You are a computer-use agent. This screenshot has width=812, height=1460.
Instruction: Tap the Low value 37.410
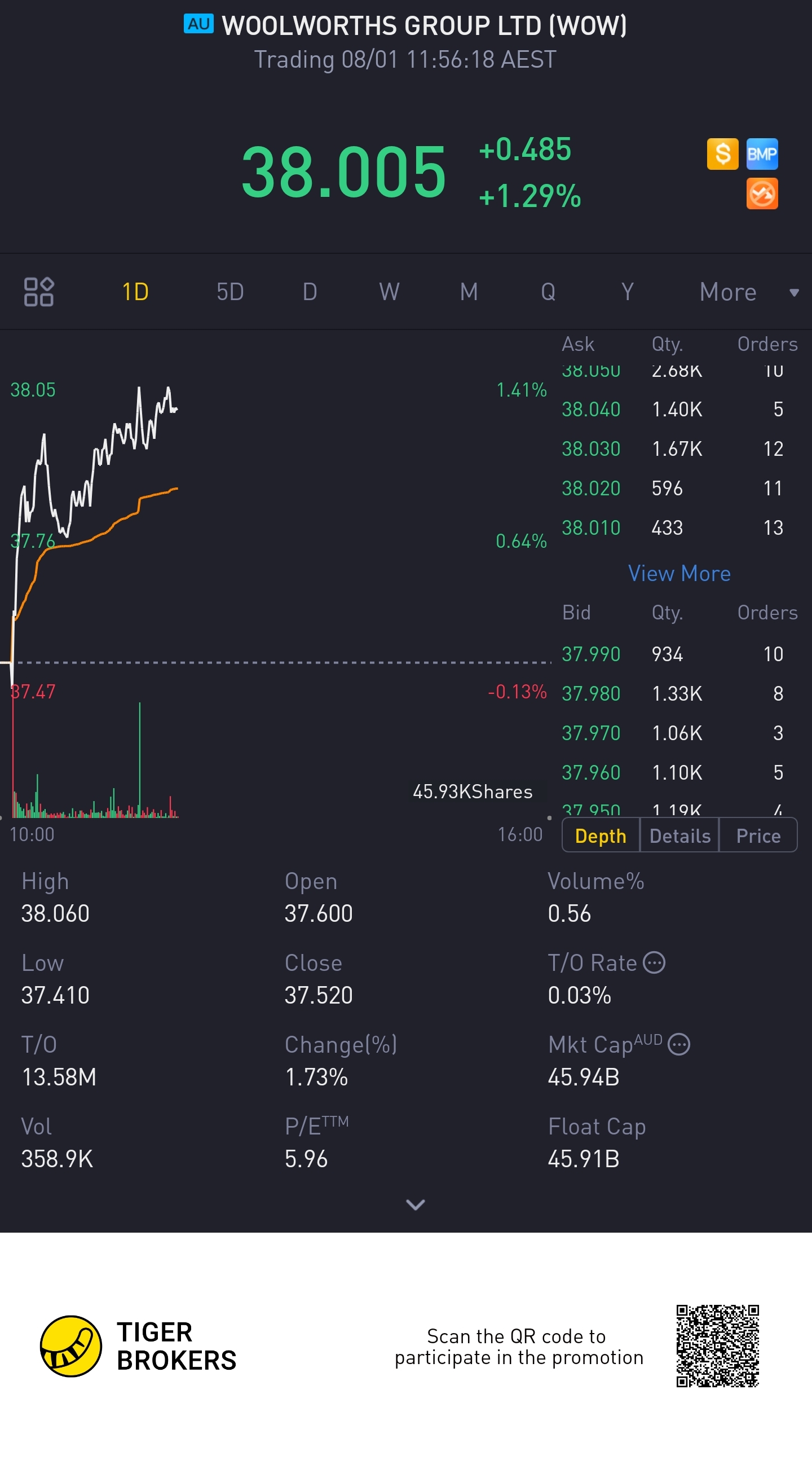click(x=55, y=995)
